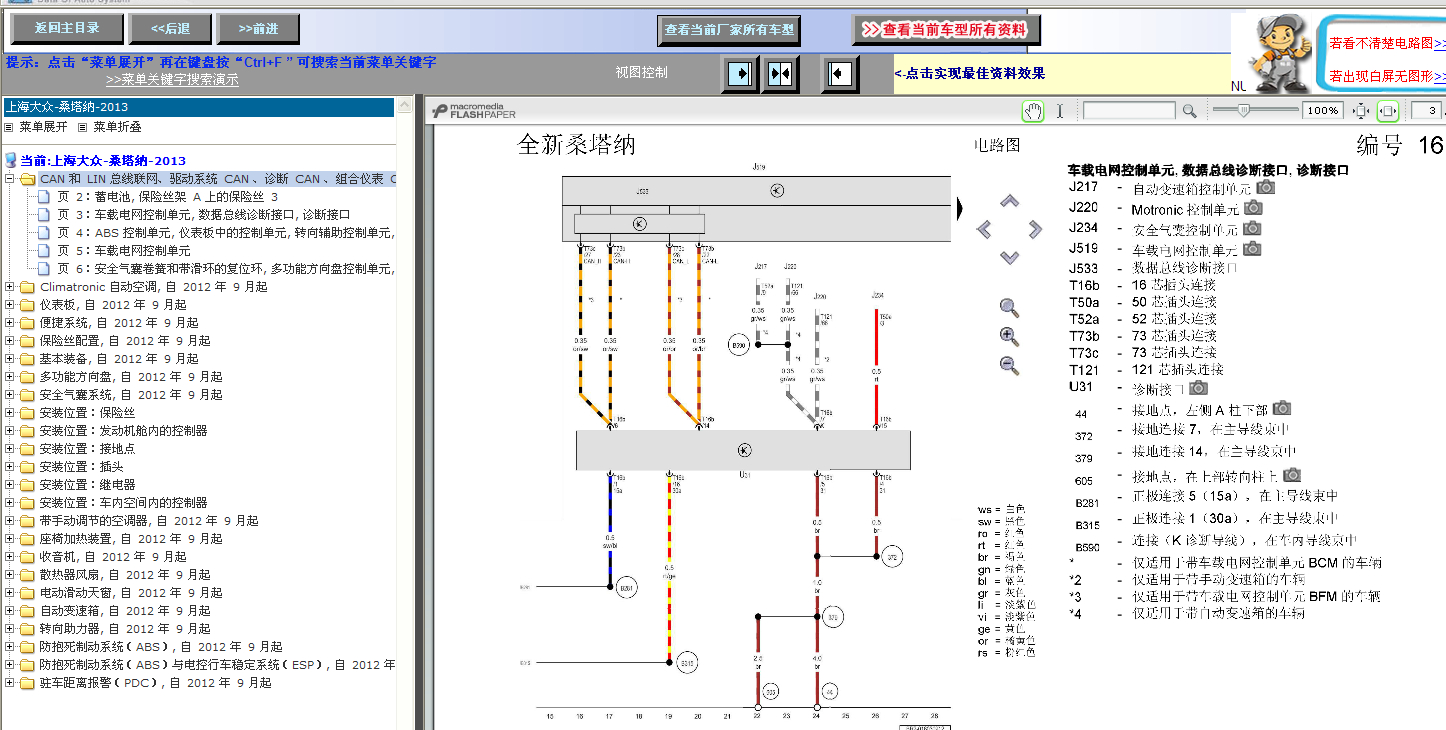
Task: Pan diagram right with the right arrow
Action: (x=1035, y=229)
